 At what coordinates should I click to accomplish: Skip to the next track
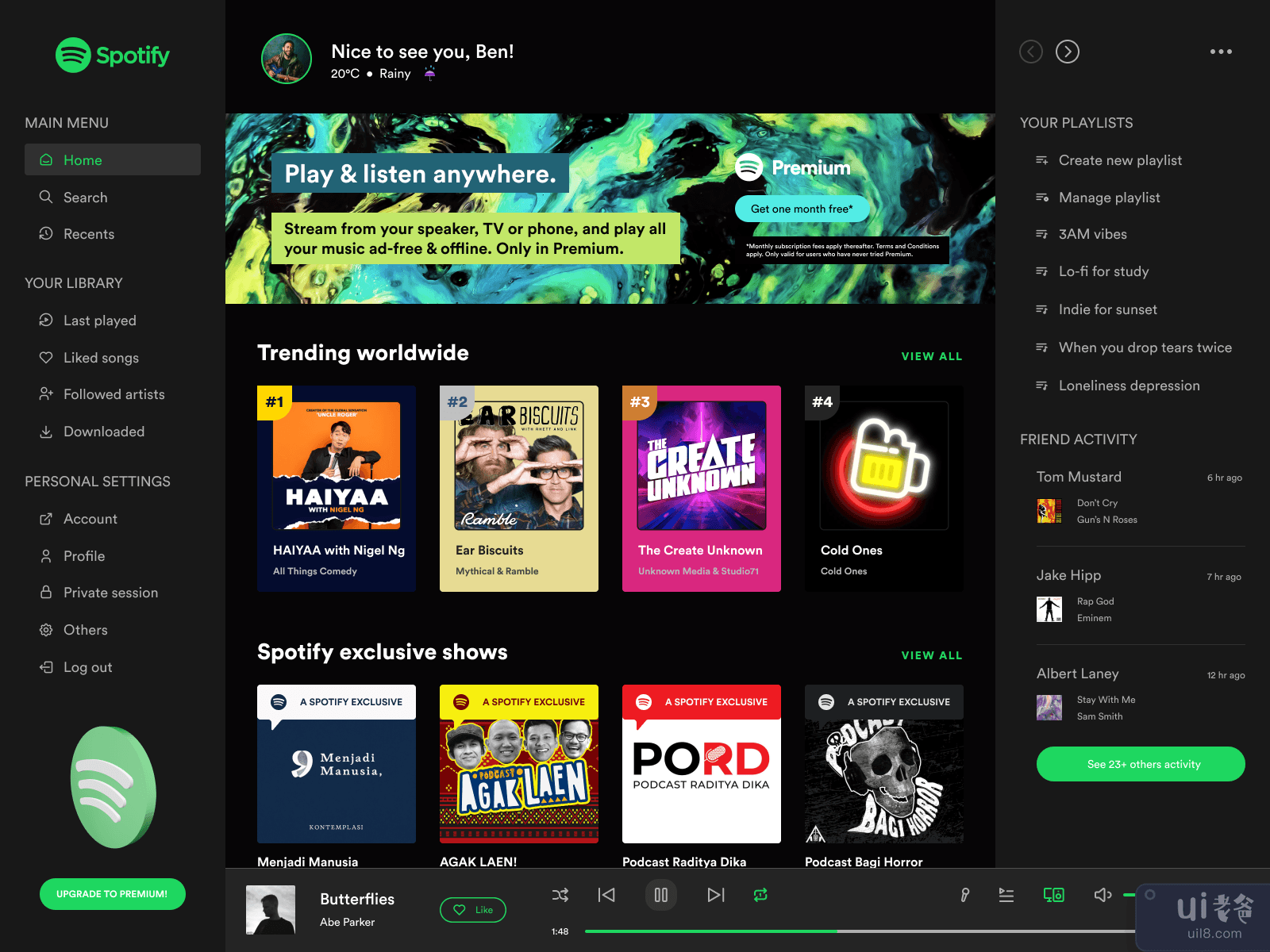pos(715,895)
